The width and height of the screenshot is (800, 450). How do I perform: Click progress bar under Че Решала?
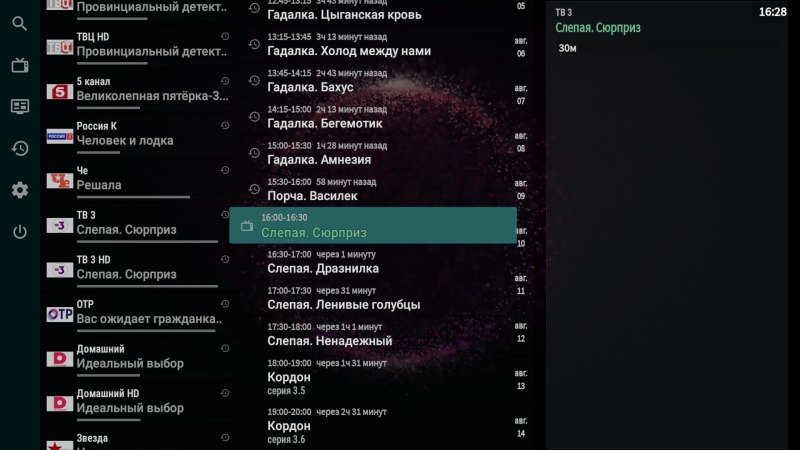[x=133, y=197]
